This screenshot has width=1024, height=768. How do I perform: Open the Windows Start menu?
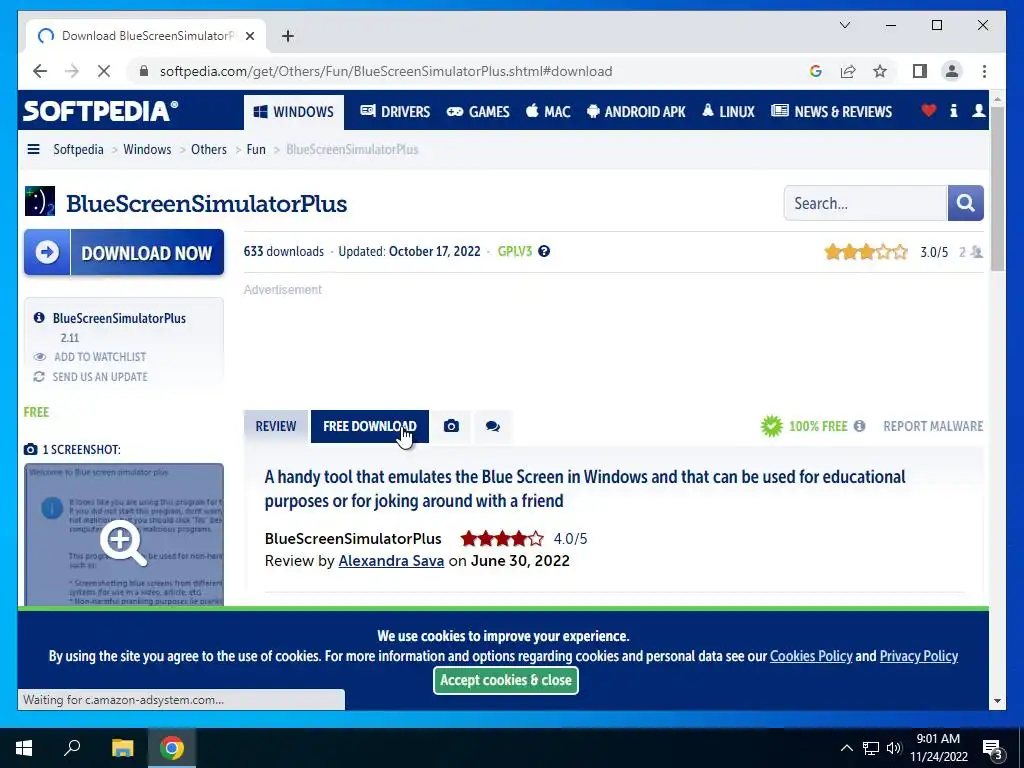[x=24, y=748]
